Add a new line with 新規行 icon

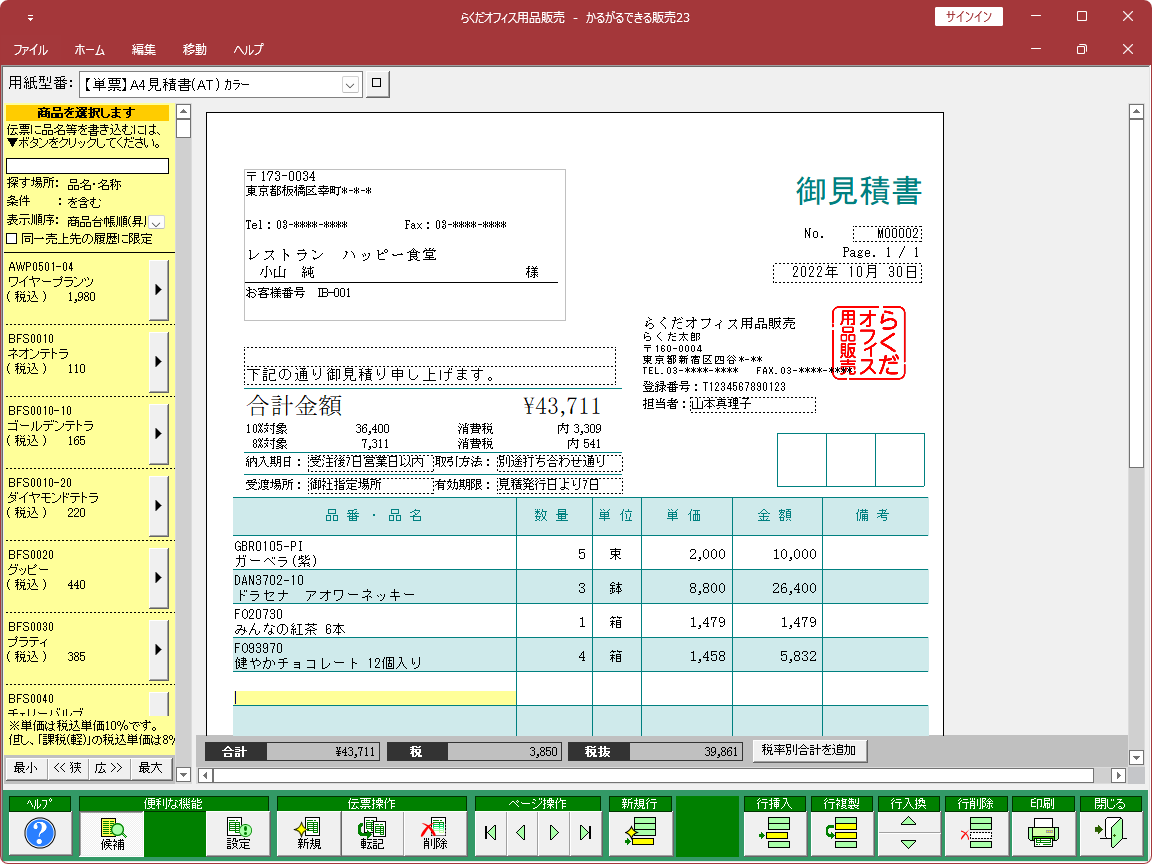coord(640,833)
